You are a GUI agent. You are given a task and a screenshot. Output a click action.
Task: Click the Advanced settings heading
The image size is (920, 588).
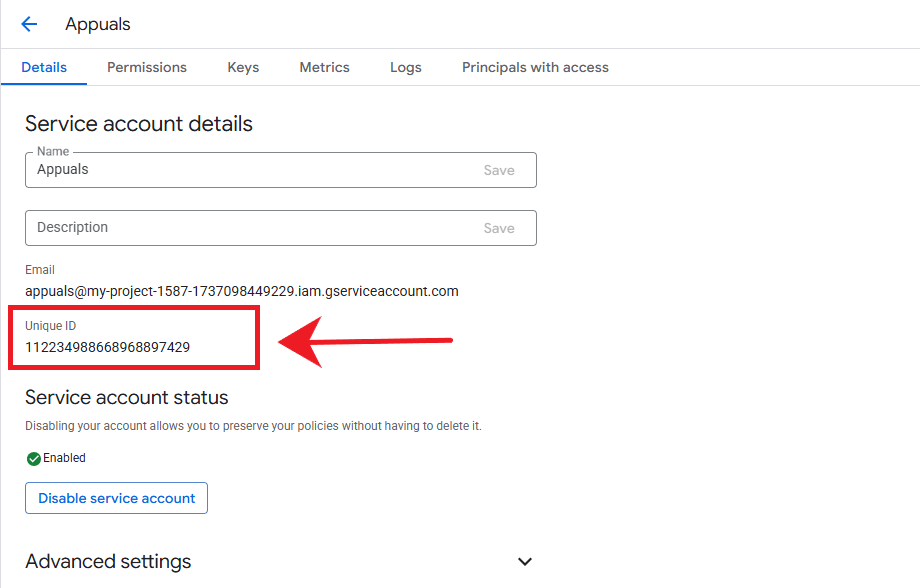pos(108,561)
